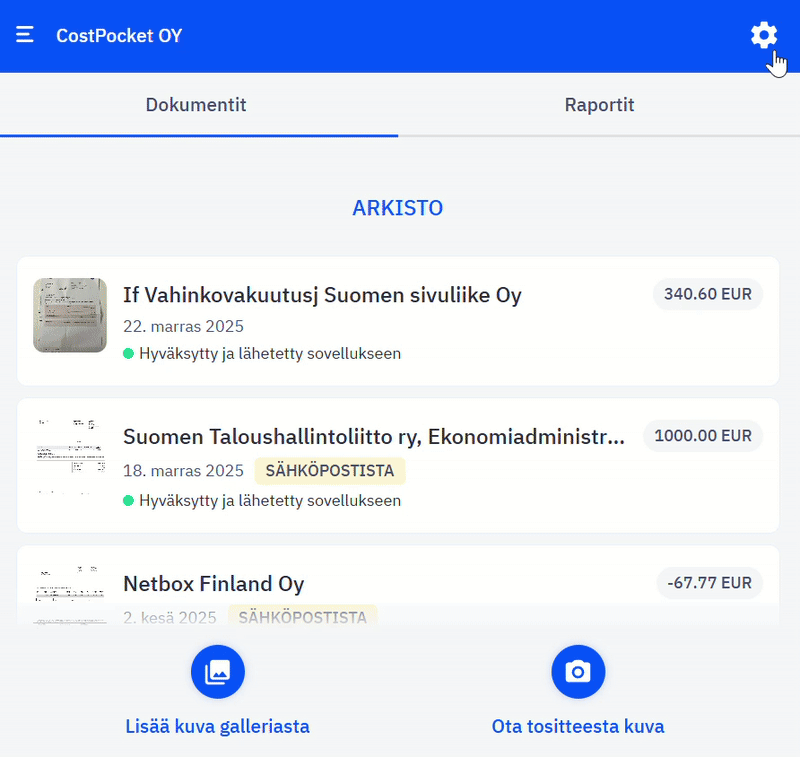Click the Ota tositteesta kuva label

[x=578, y=727]
